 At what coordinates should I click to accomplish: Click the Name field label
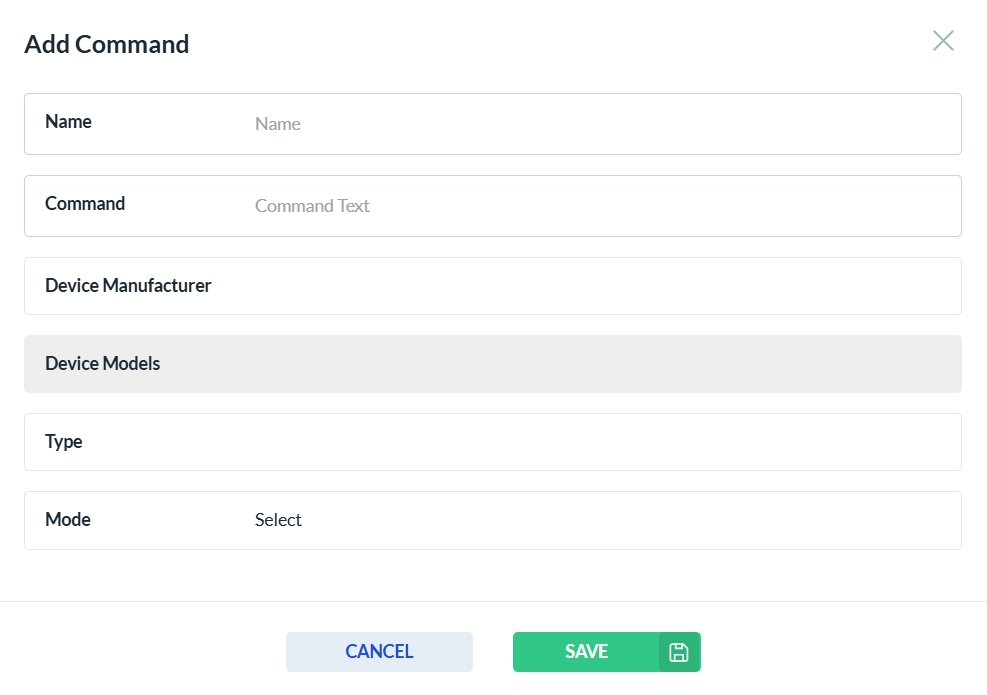(68, 122)
